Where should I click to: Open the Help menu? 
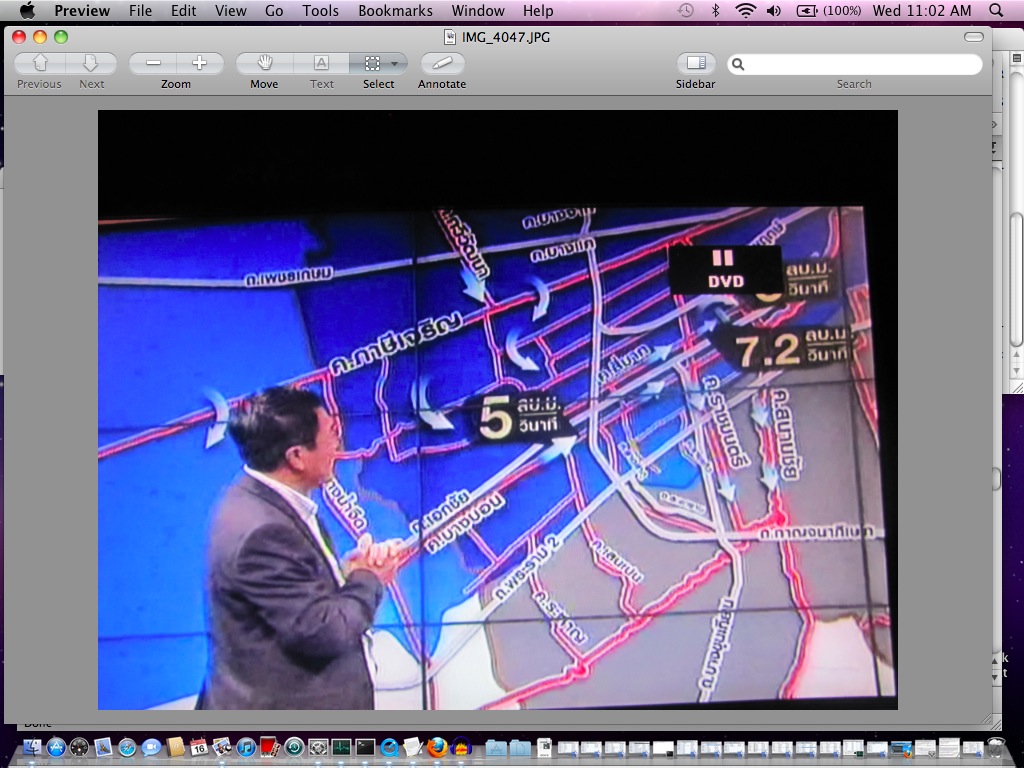point(538,10)
